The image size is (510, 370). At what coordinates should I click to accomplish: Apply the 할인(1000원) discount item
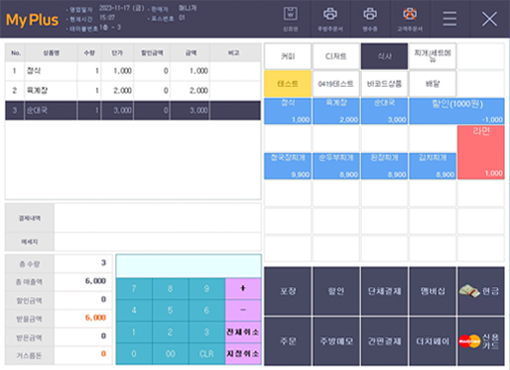pyautogui.click(x=457, y=111)
